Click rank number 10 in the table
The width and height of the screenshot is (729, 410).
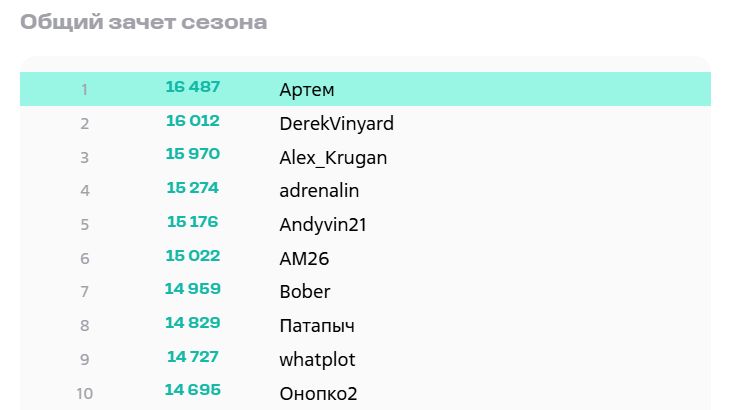[84, 393]
